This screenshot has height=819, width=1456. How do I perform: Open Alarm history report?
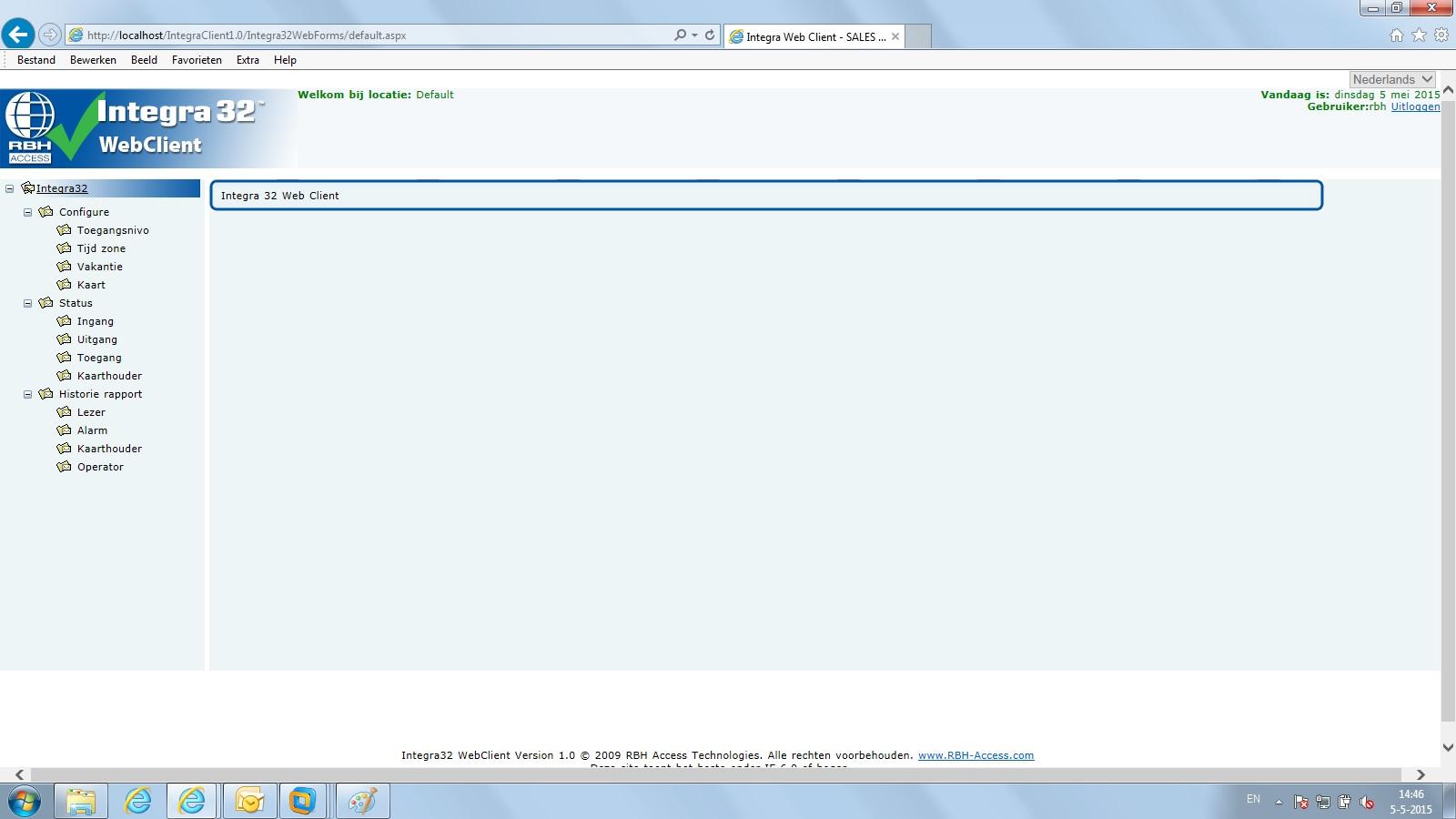click(92, 430)
